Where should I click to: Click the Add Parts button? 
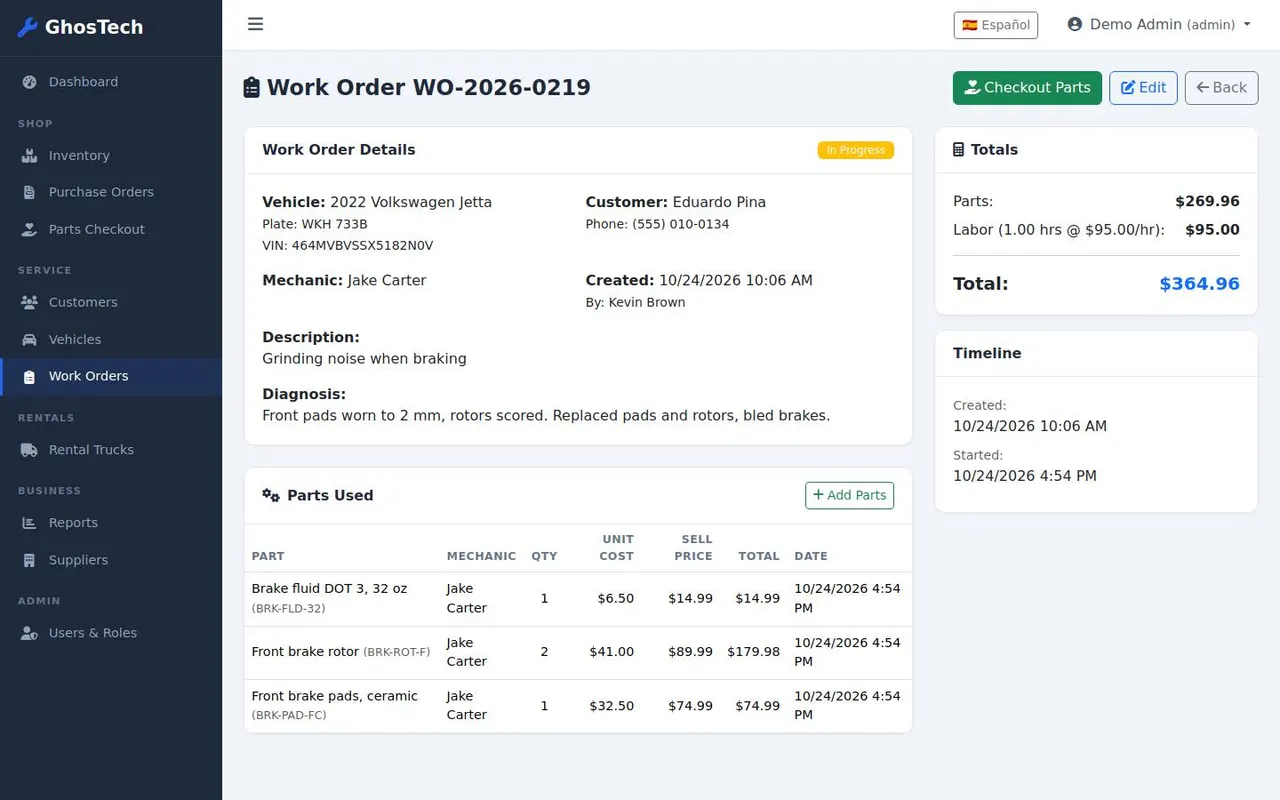[849, 495]
